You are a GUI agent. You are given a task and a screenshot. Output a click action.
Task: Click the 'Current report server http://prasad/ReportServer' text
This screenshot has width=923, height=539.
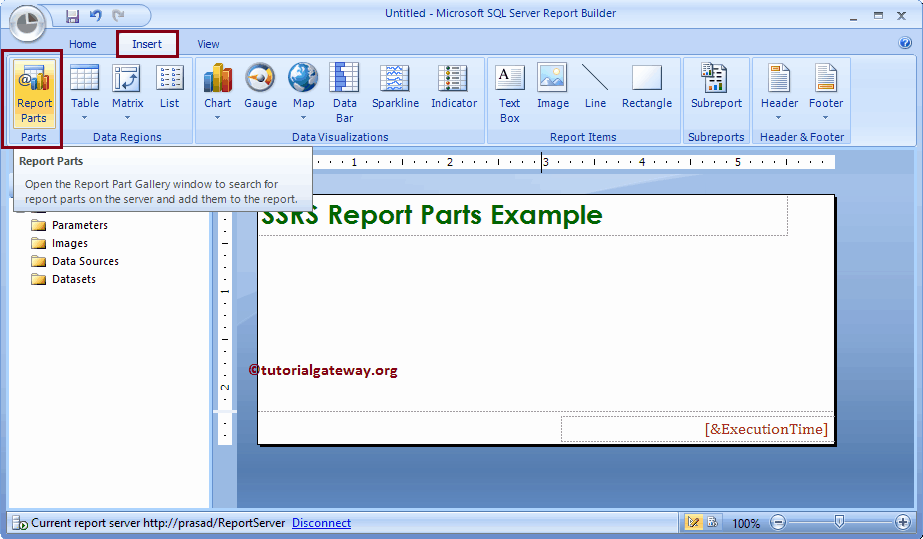point(158,523)
